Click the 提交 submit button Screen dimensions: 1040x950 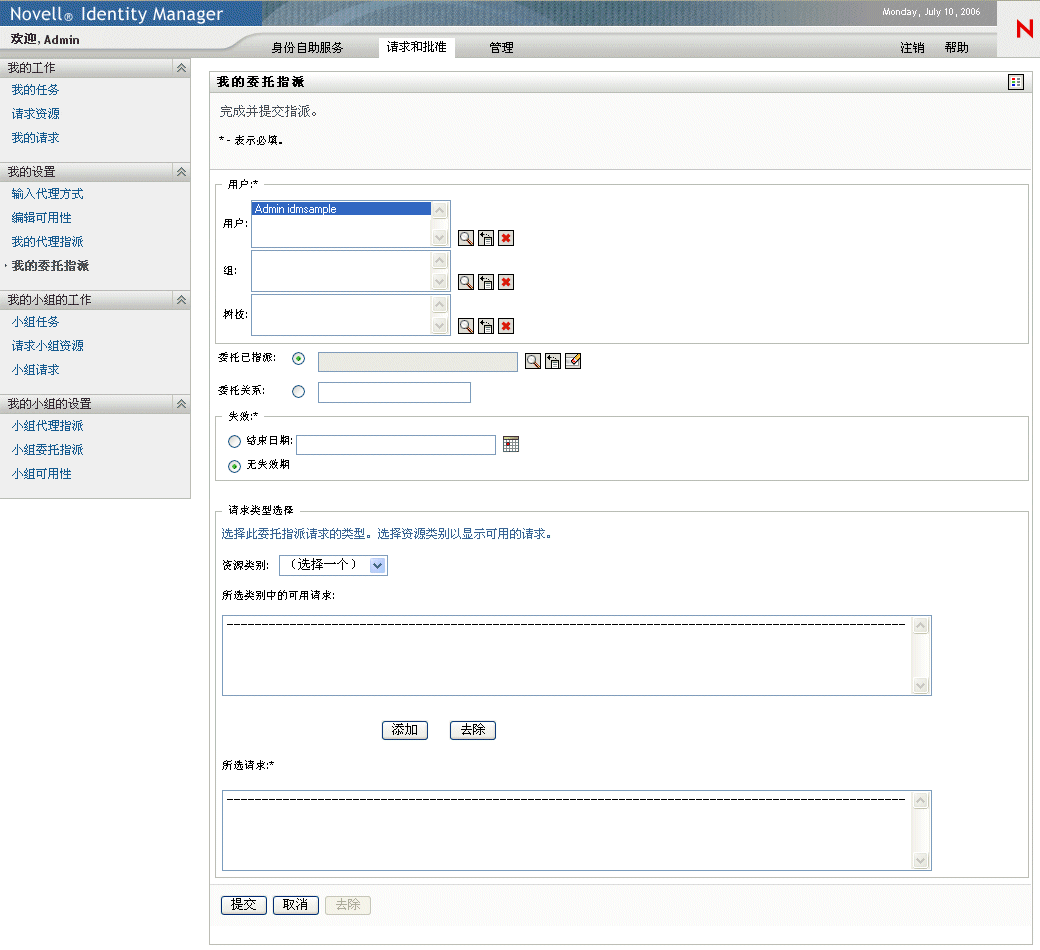tap(243, 905)
